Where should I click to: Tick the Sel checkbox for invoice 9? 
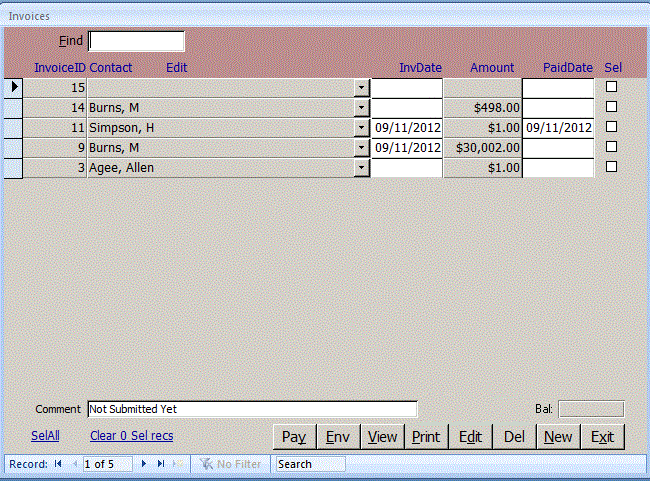pos(611,146)
